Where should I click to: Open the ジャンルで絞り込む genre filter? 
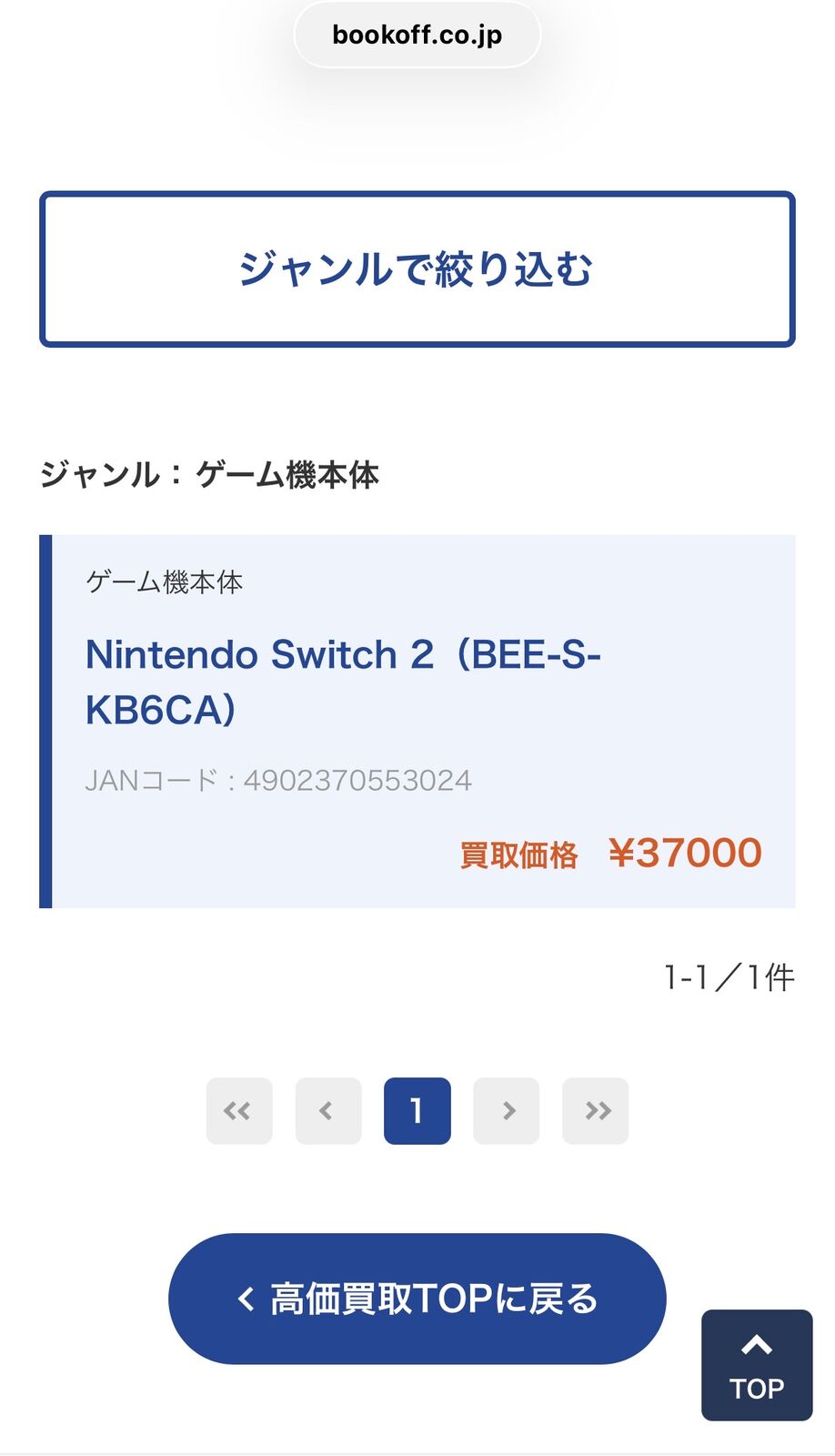[x=417, y=269]
